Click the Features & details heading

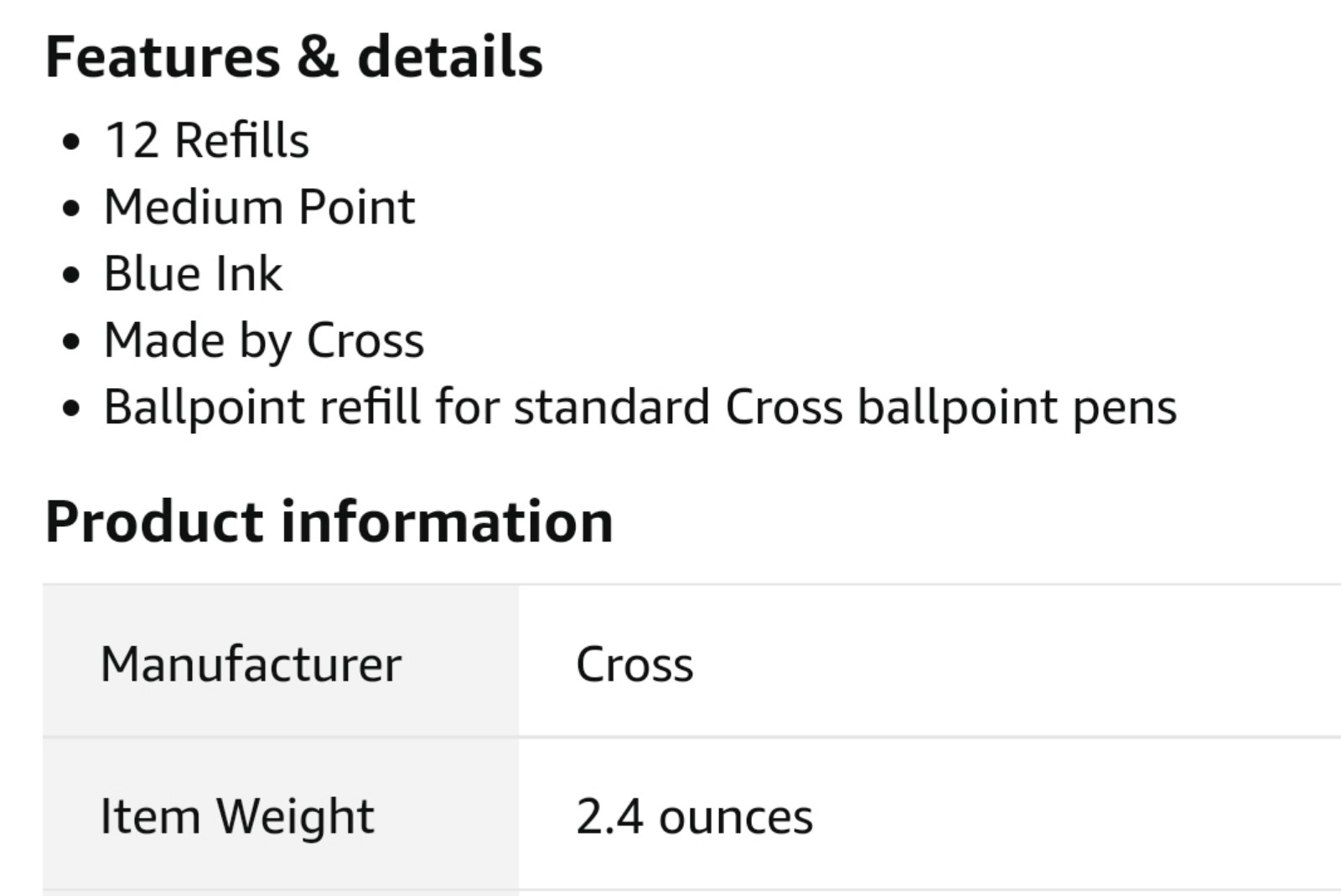pyautogui.click(x=293, y=57)
